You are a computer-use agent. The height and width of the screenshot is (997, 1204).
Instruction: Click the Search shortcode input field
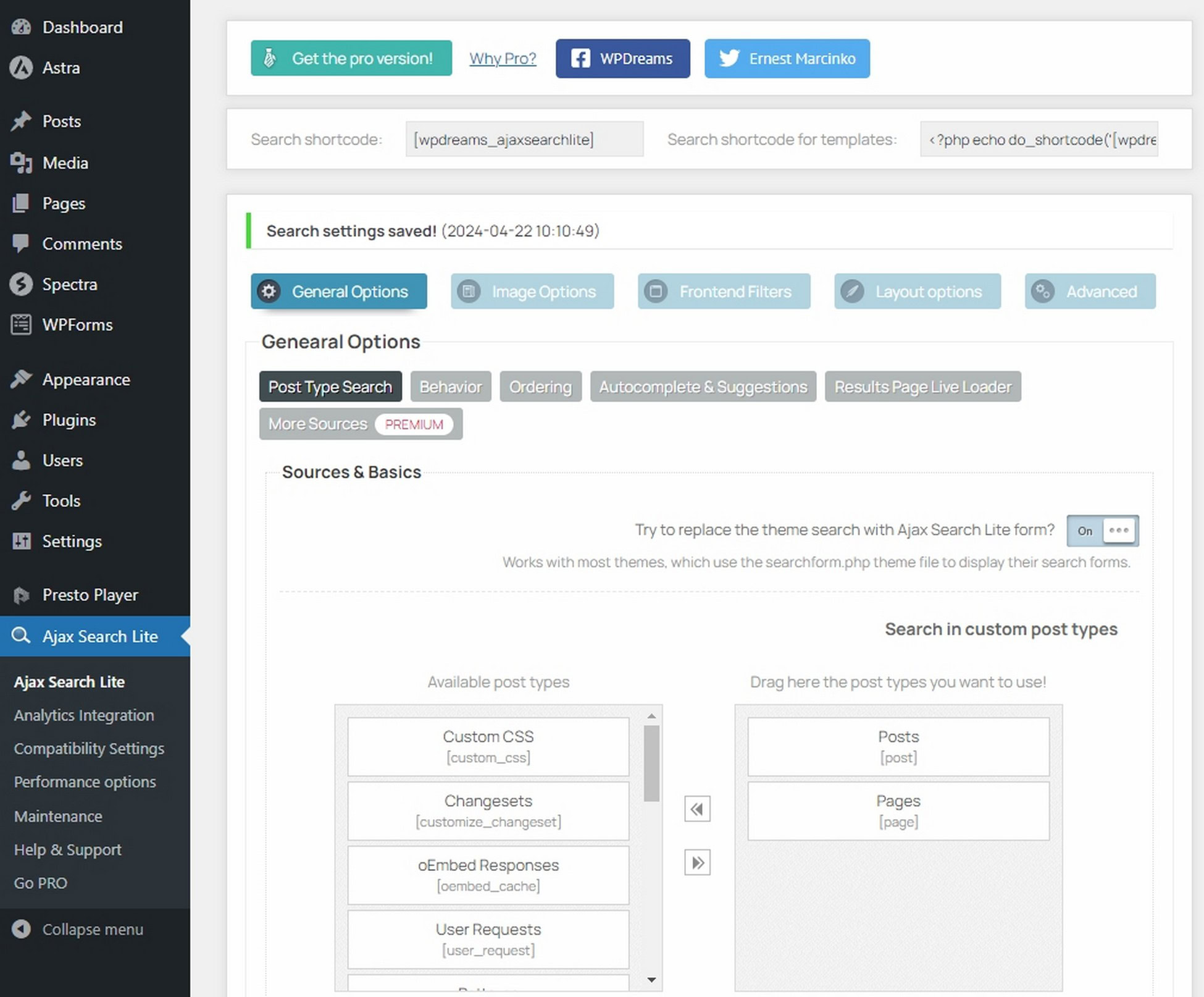(524, 139)
